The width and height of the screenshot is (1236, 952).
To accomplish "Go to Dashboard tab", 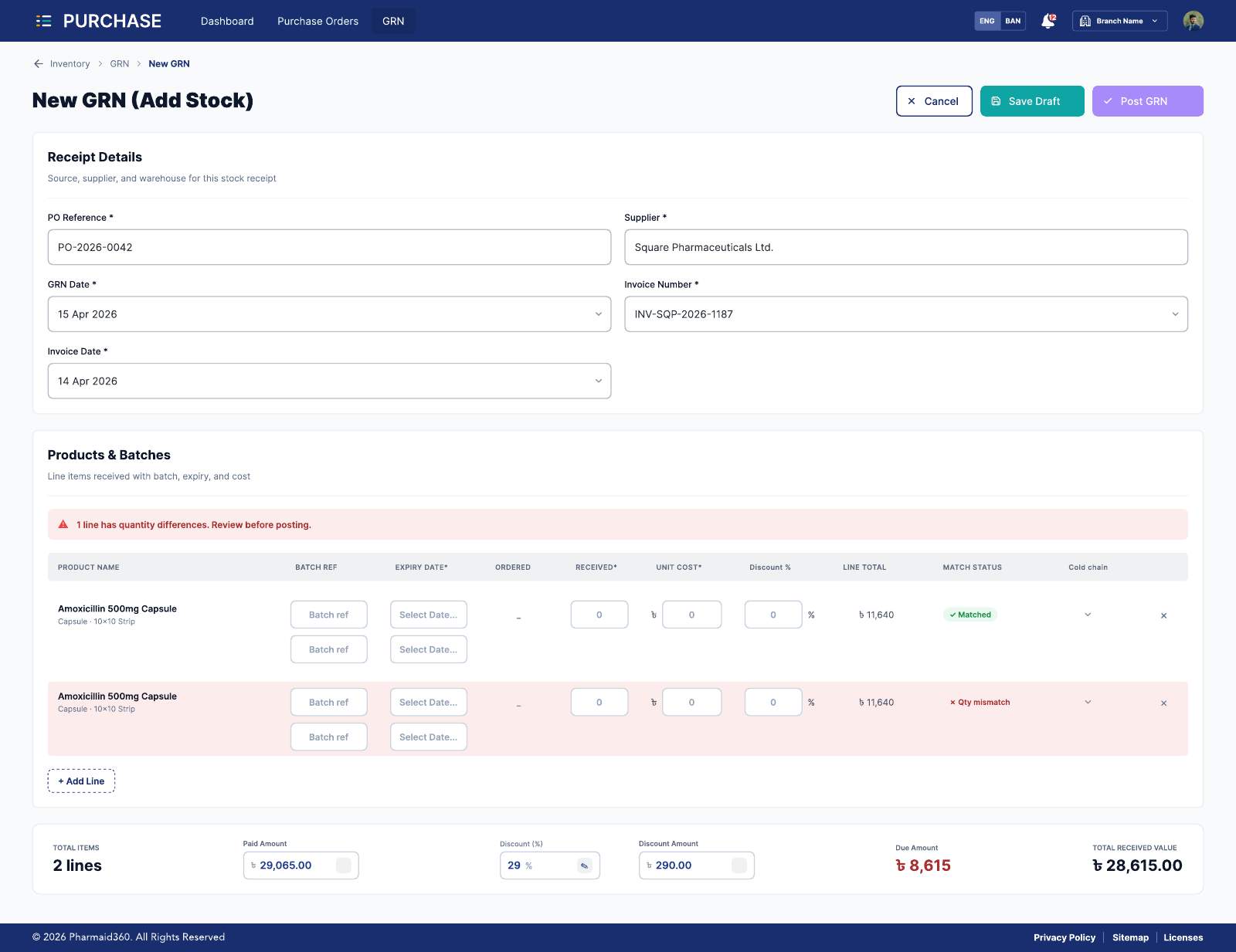I will (227, 21).
